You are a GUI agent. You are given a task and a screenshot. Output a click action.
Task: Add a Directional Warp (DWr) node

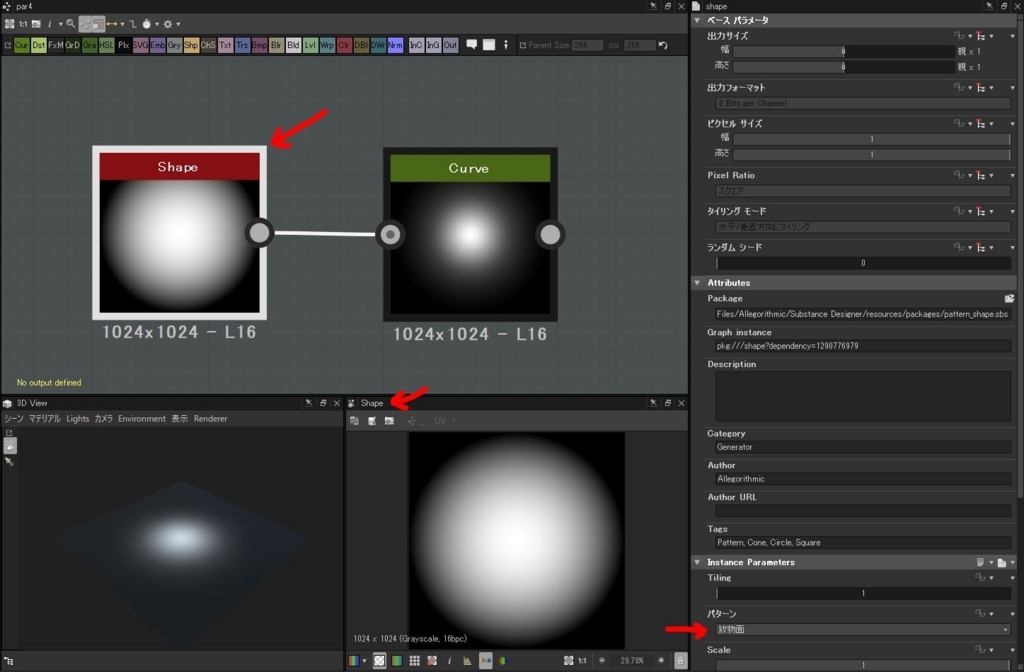point(378,45)
